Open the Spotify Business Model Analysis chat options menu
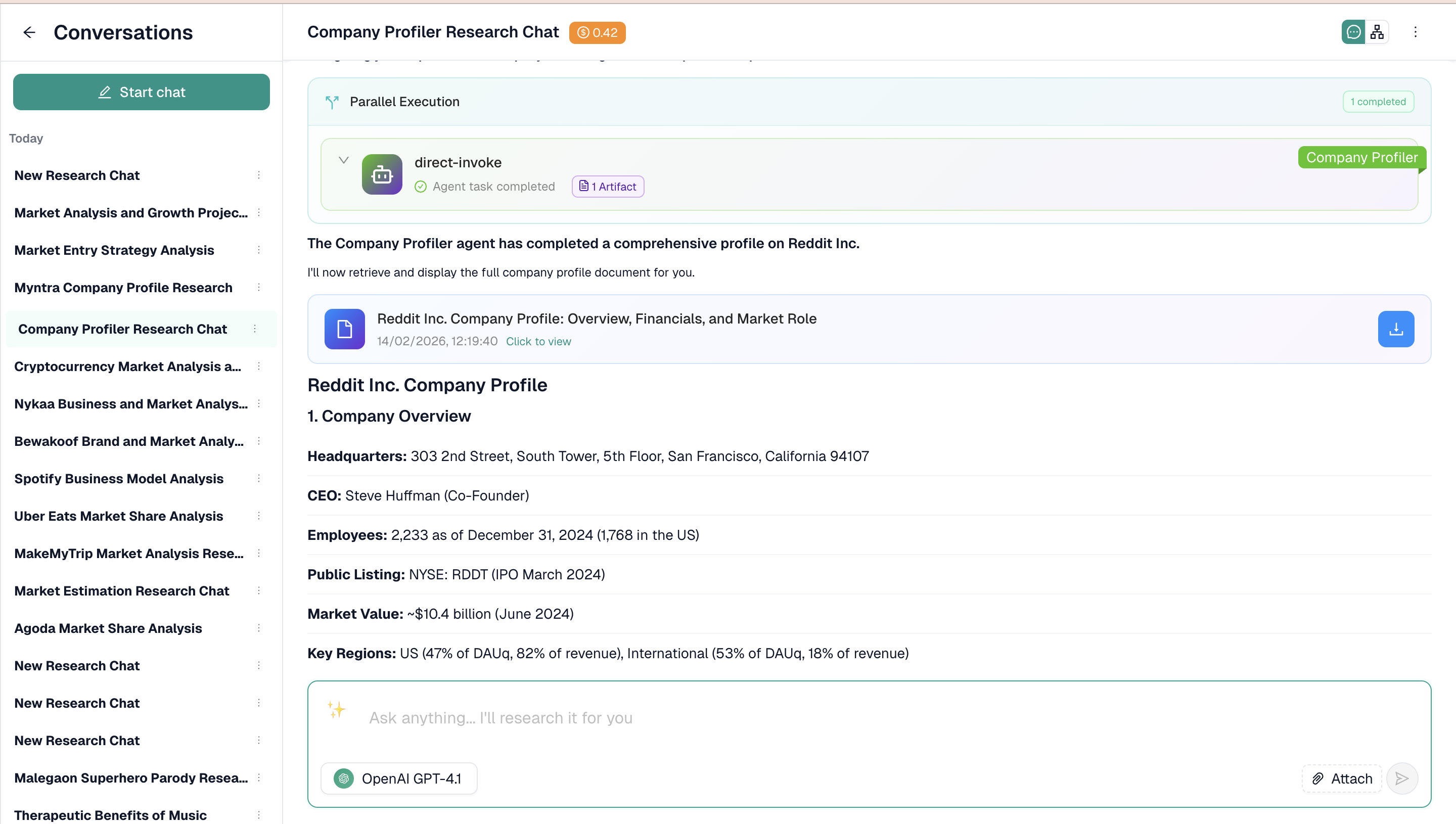This screenshot has width=1456, height=824. point(259,478)
